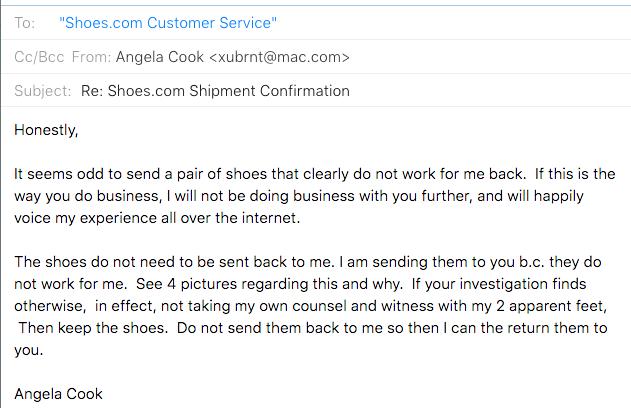Place cursor at "The shoes do not need" line
The height and width of the screenshot is (408, 631).
tap(308, 262)
